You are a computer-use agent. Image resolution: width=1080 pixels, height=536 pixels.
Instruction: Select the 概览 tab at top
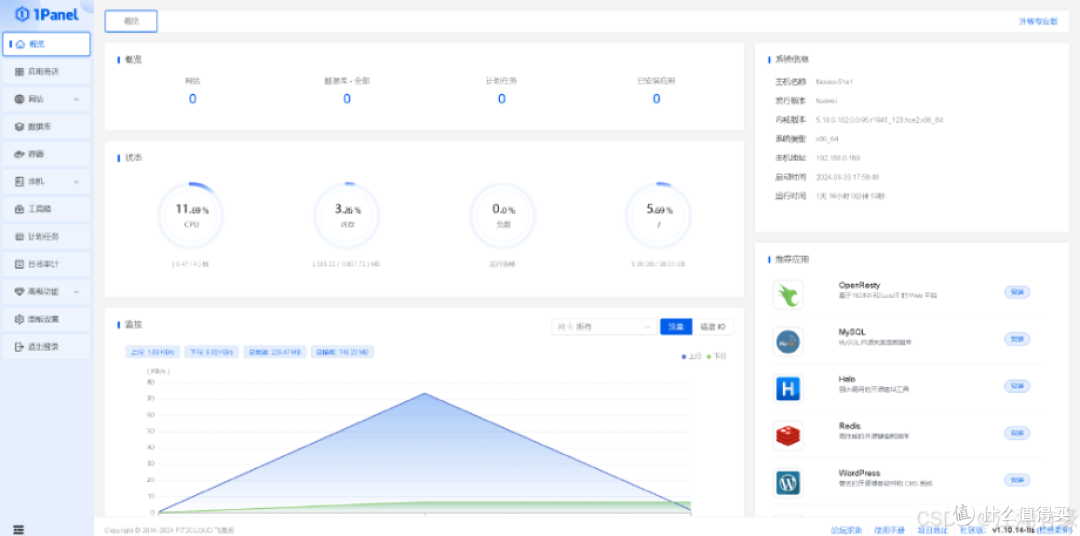coord(131,21)
